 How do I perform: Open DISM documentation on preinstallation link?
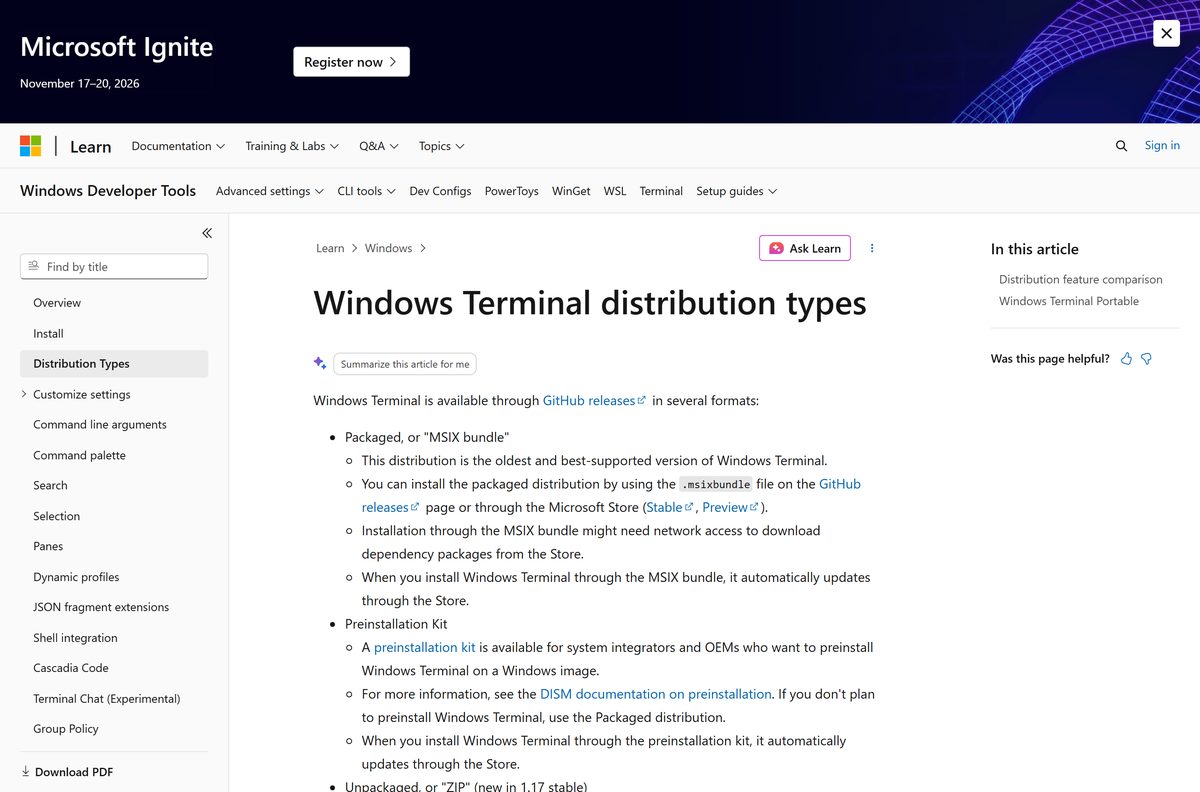click(656, 694)
